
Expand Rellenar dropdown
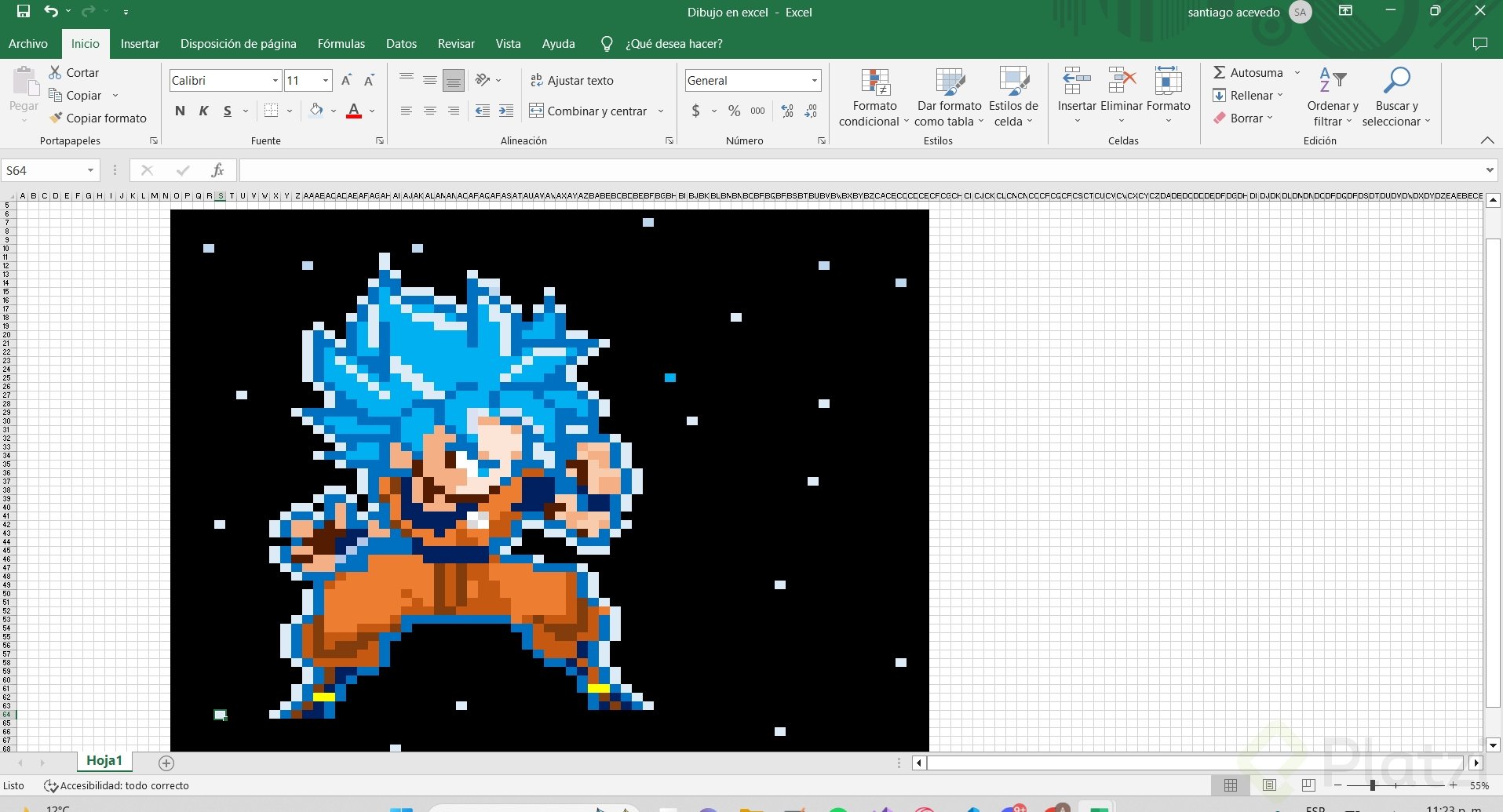(x=1280, y=95)
